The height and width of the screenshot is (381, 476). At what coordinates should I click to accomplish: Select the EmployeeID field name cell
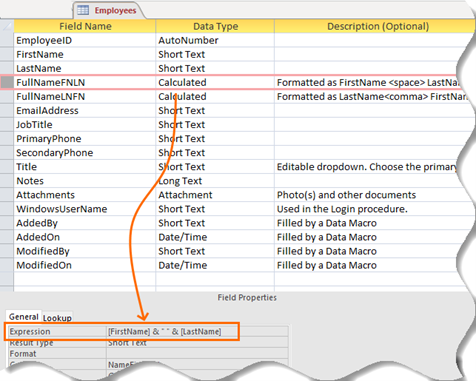click(85, 40)
